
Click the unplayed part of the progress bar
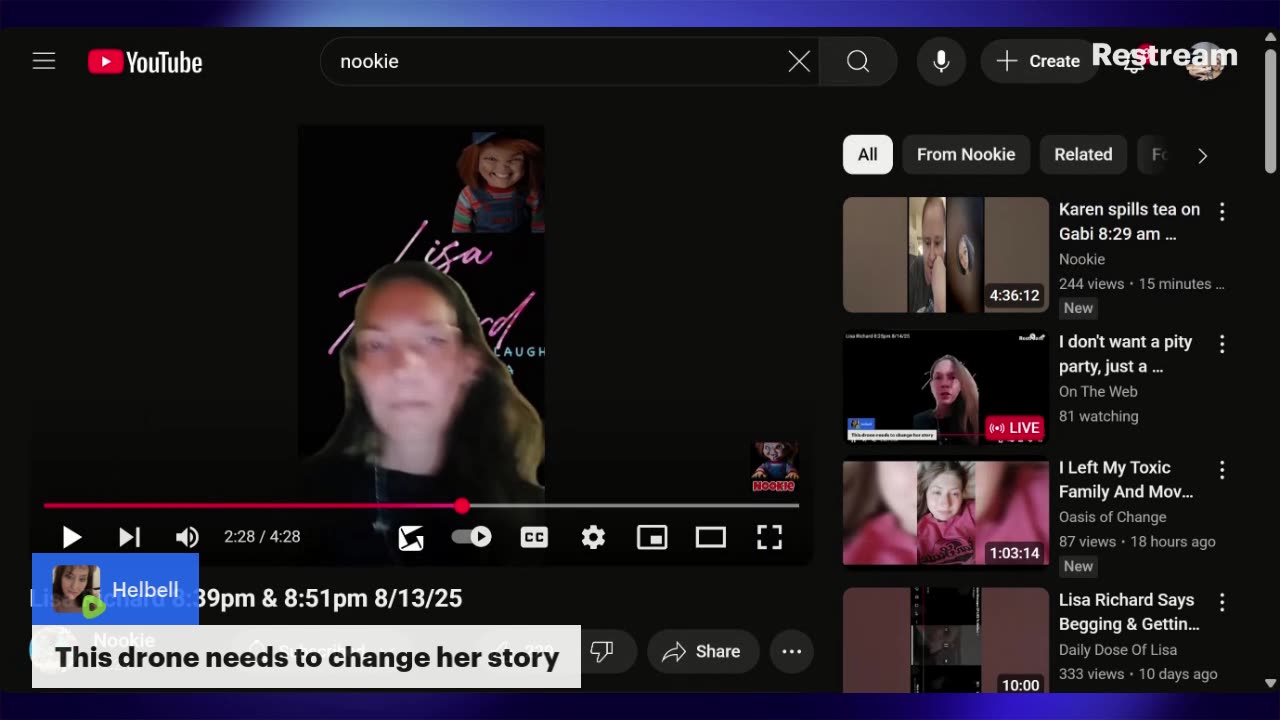coord(632,506)
